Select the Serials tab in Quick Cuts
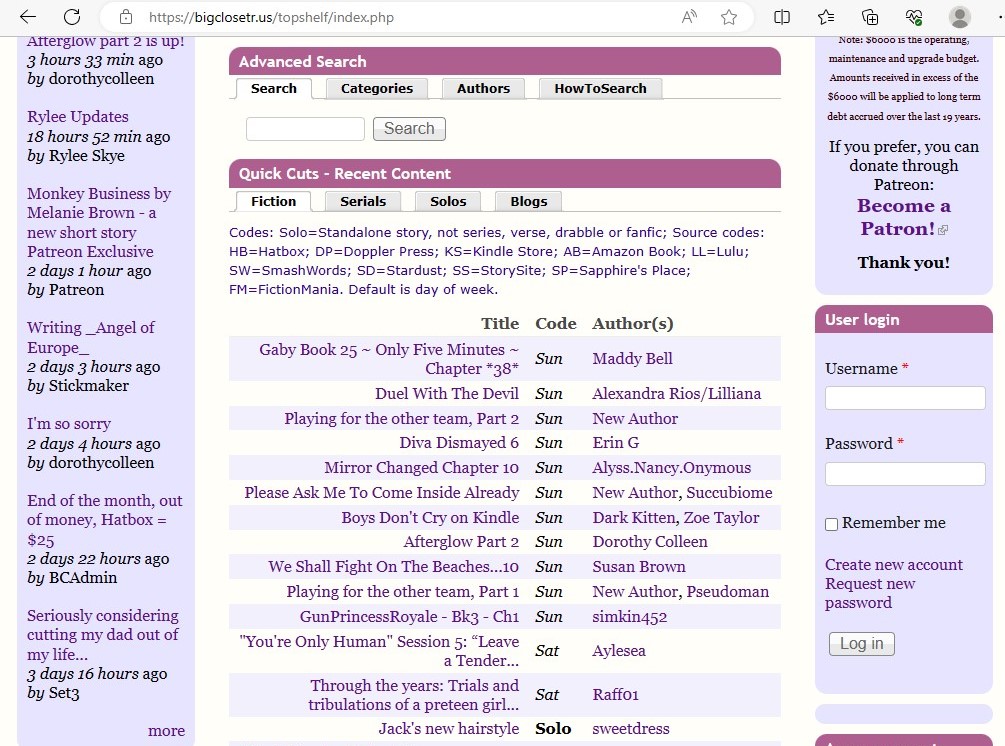 (363, 201)
